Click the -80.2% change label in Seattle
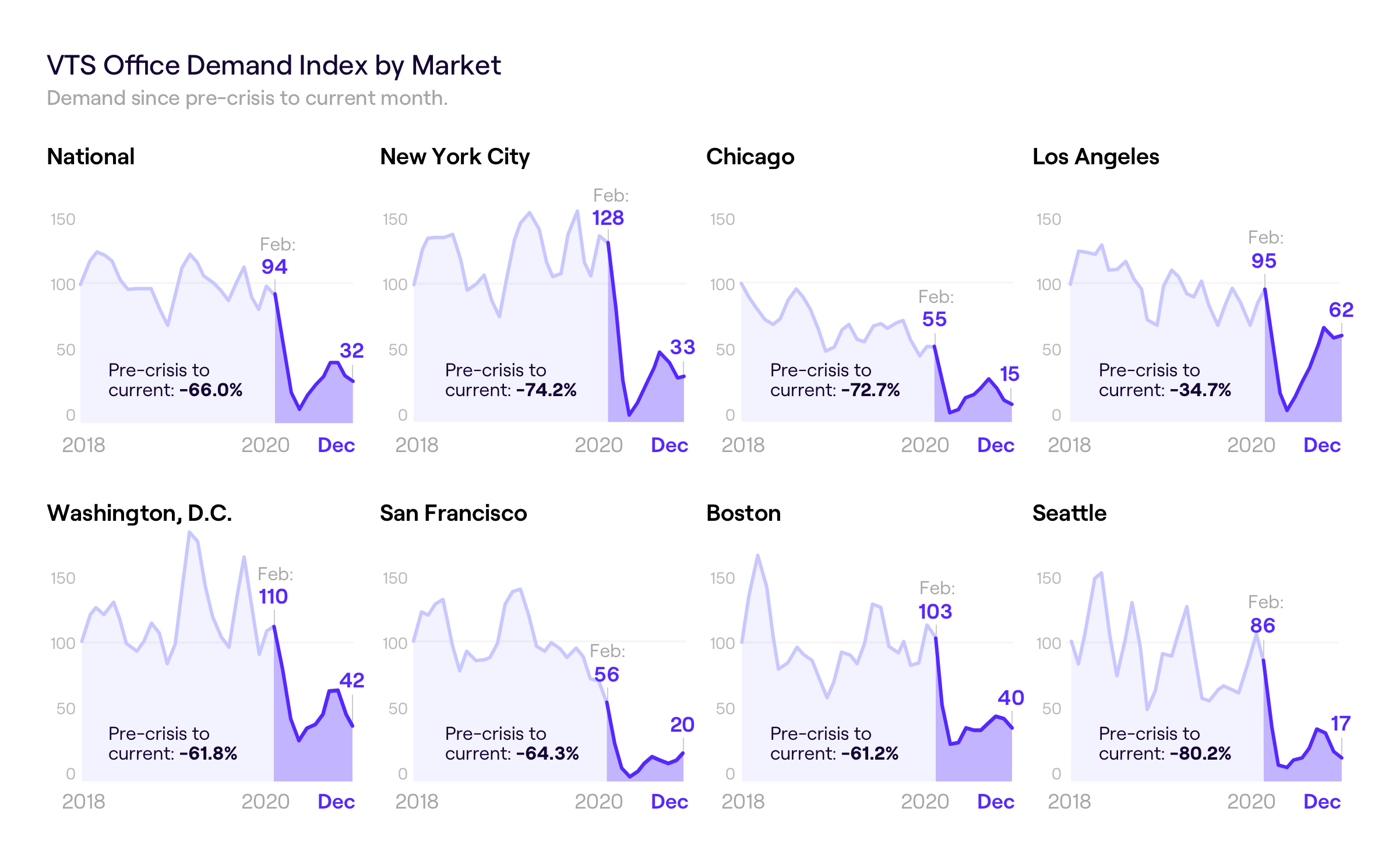1396x868 pixels. [1201, 753]
